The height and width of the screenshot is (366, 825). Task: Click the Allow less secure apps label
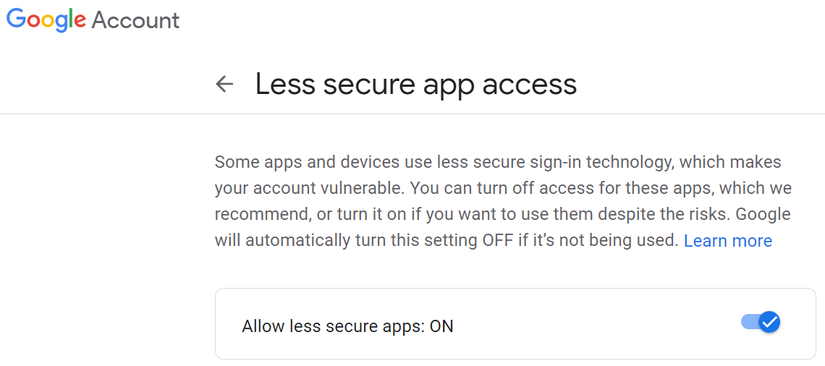(x=334, y=327)
